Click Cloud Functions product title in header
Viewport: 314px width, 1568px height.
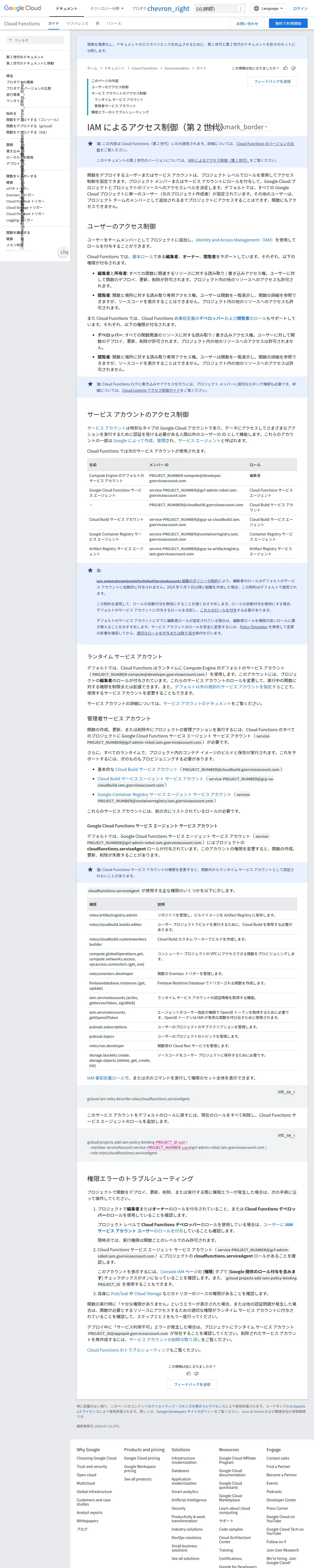pos(22,23)
